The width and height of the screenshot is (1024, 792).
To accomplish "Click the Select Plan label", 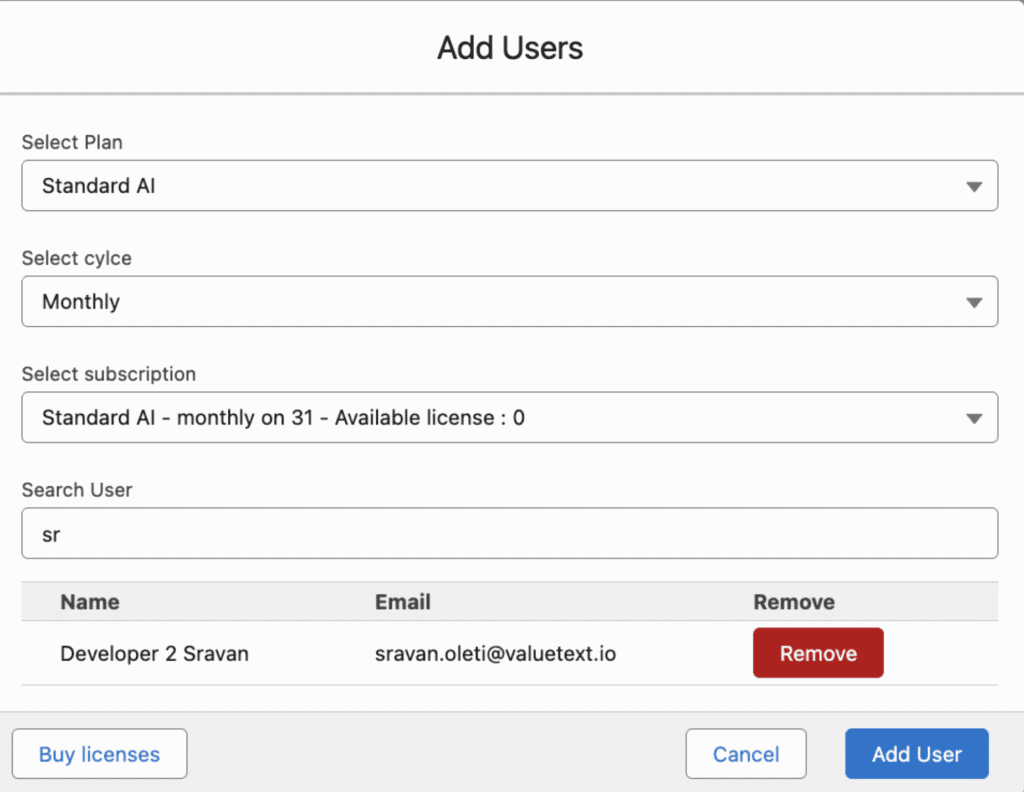I will point(72,142).
